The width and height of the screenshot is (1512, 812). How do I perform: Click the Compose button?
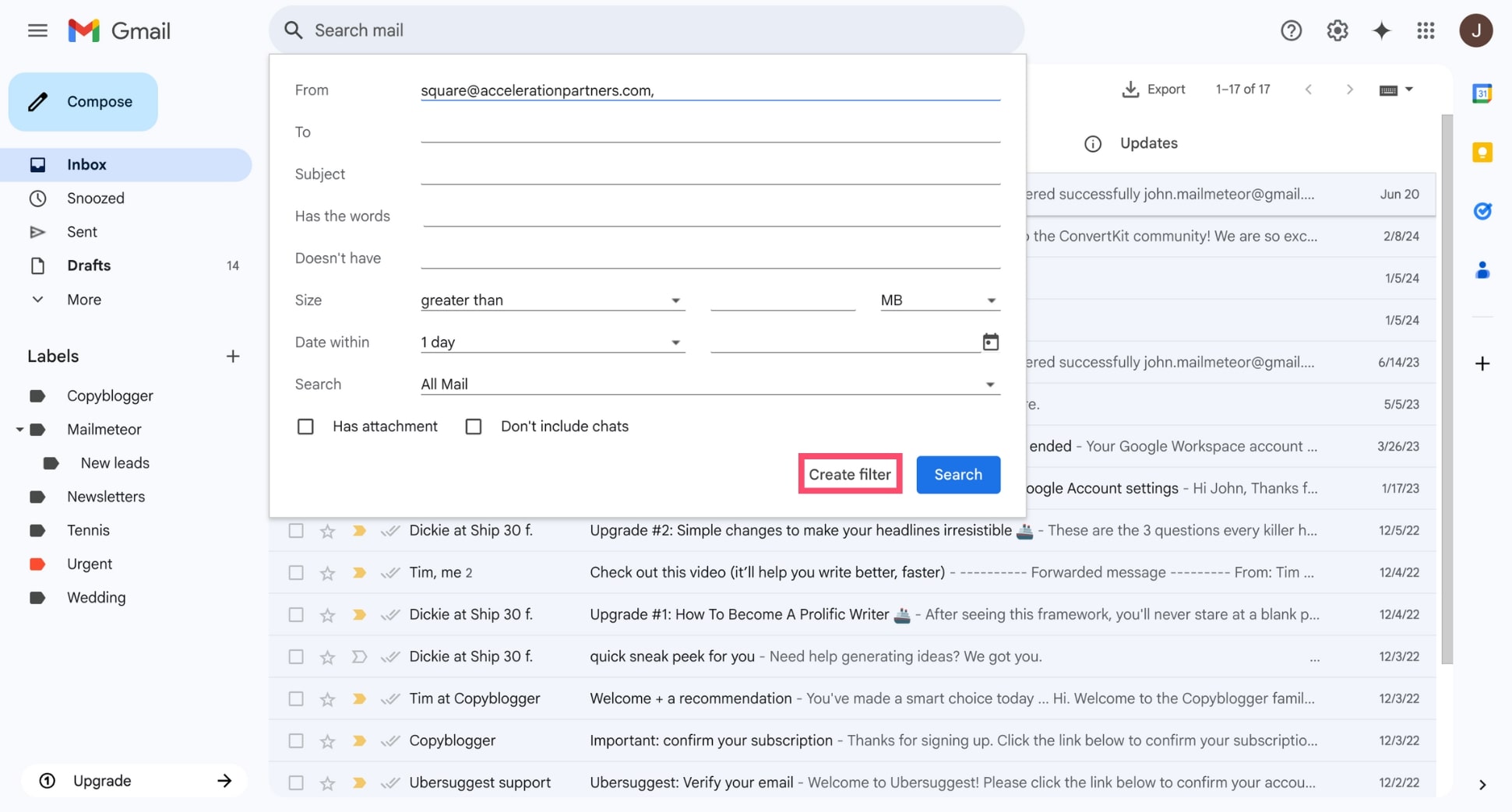click(x=83, y=102)
